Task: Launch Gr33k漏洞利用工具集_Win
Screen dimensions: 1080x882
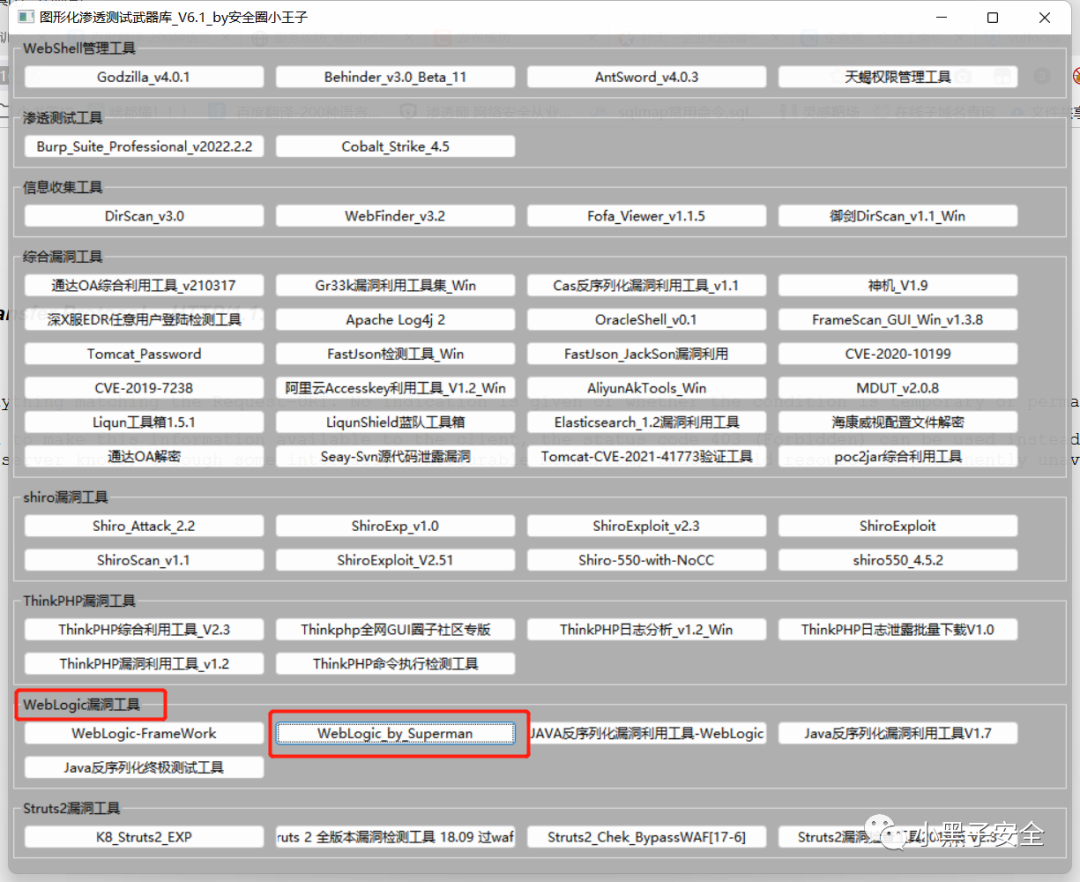Action: tap(395, 286)
